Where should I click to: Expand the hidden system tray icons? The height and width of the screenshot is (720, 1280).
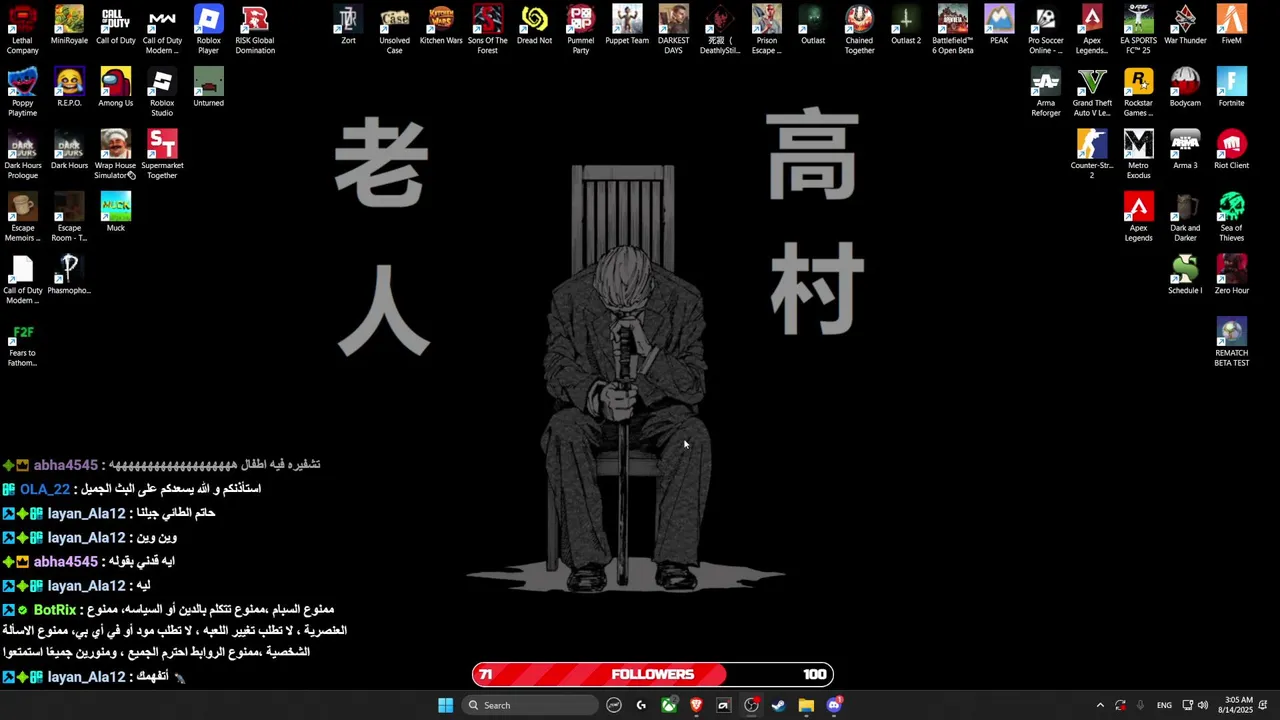tap(1100, 705)
